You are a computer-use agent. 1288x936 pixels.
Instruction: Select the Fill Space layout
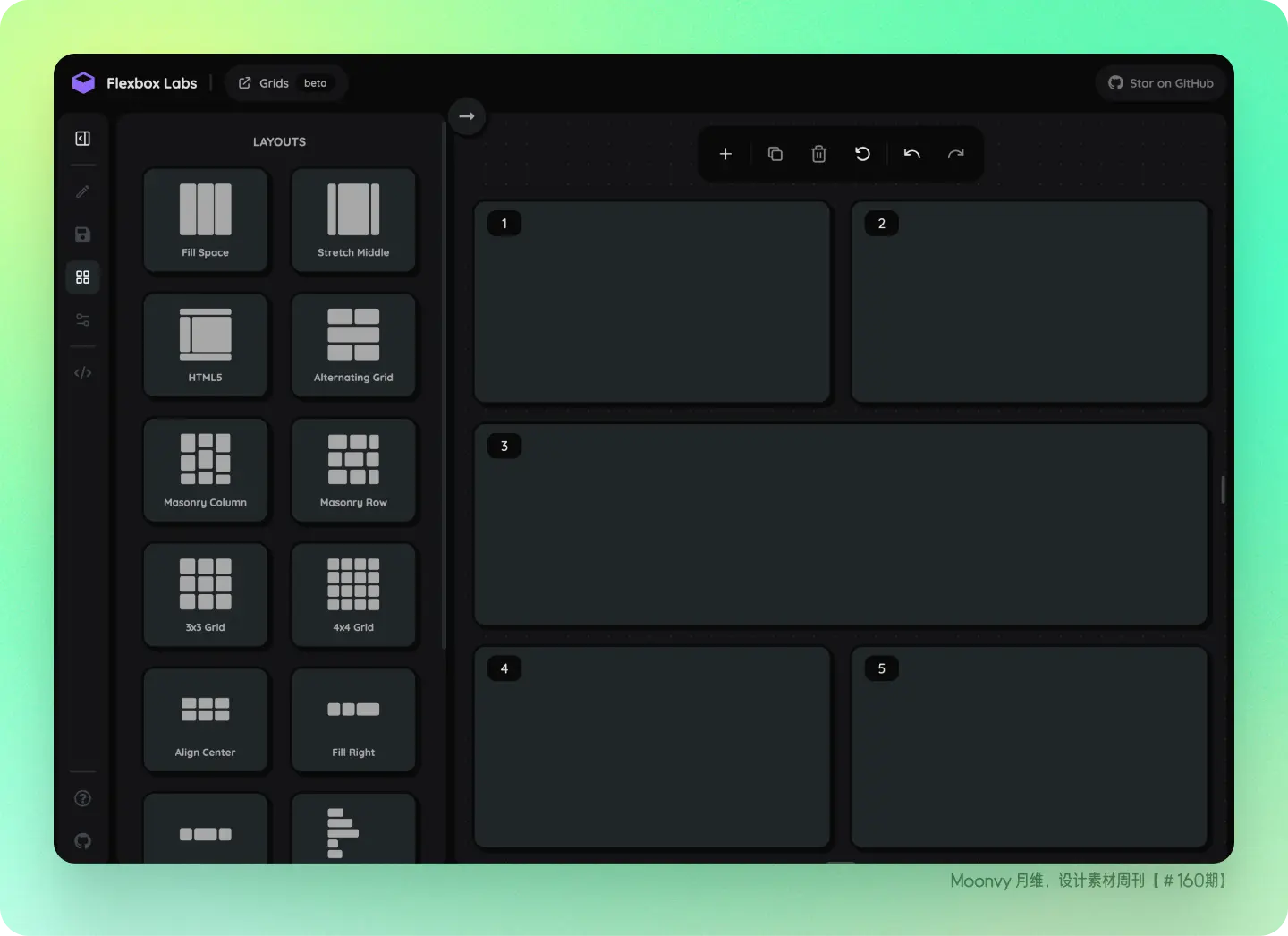[x=206, y=220]
